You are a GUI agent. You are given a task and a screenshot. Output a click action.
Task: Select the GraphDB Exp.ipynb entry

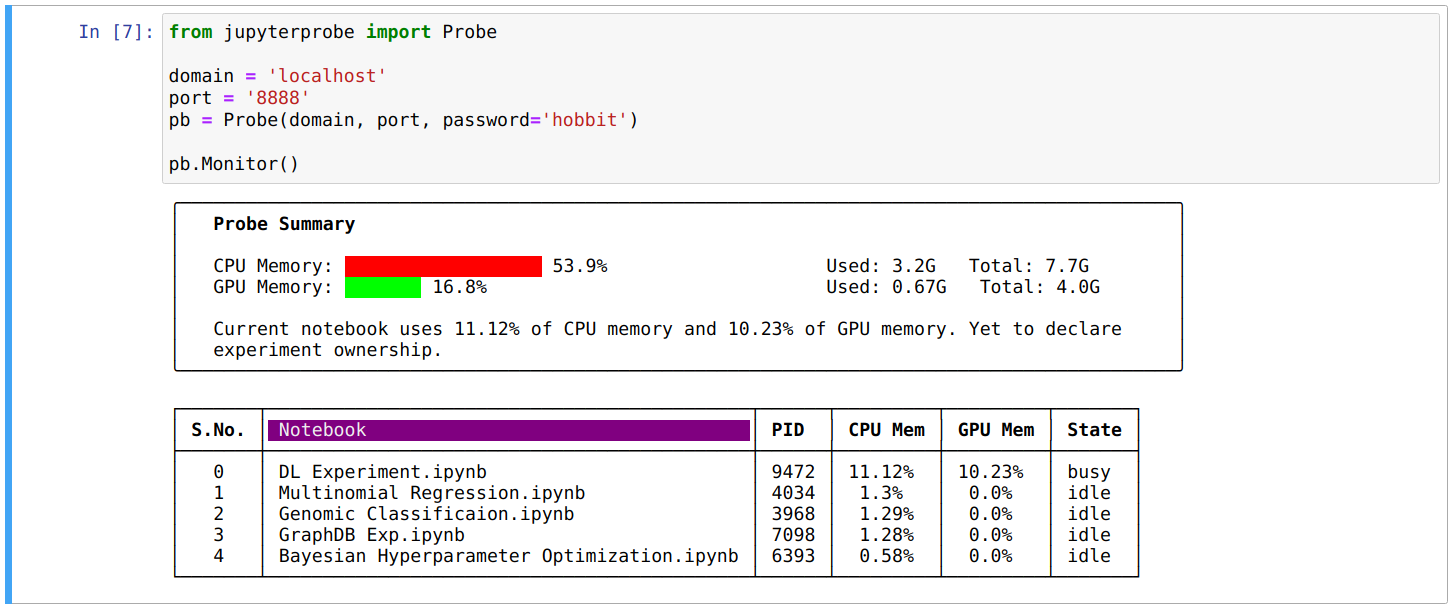coord(371,535)
